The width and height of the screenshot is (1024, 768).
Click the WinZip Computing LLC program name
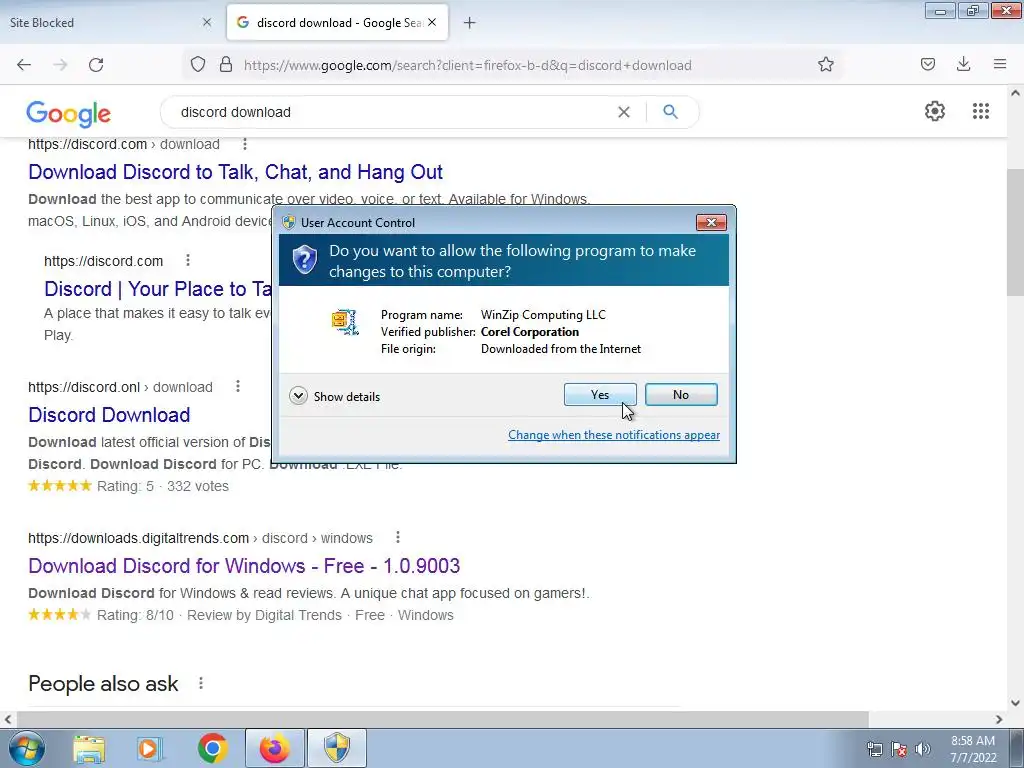tap(543, 315)
